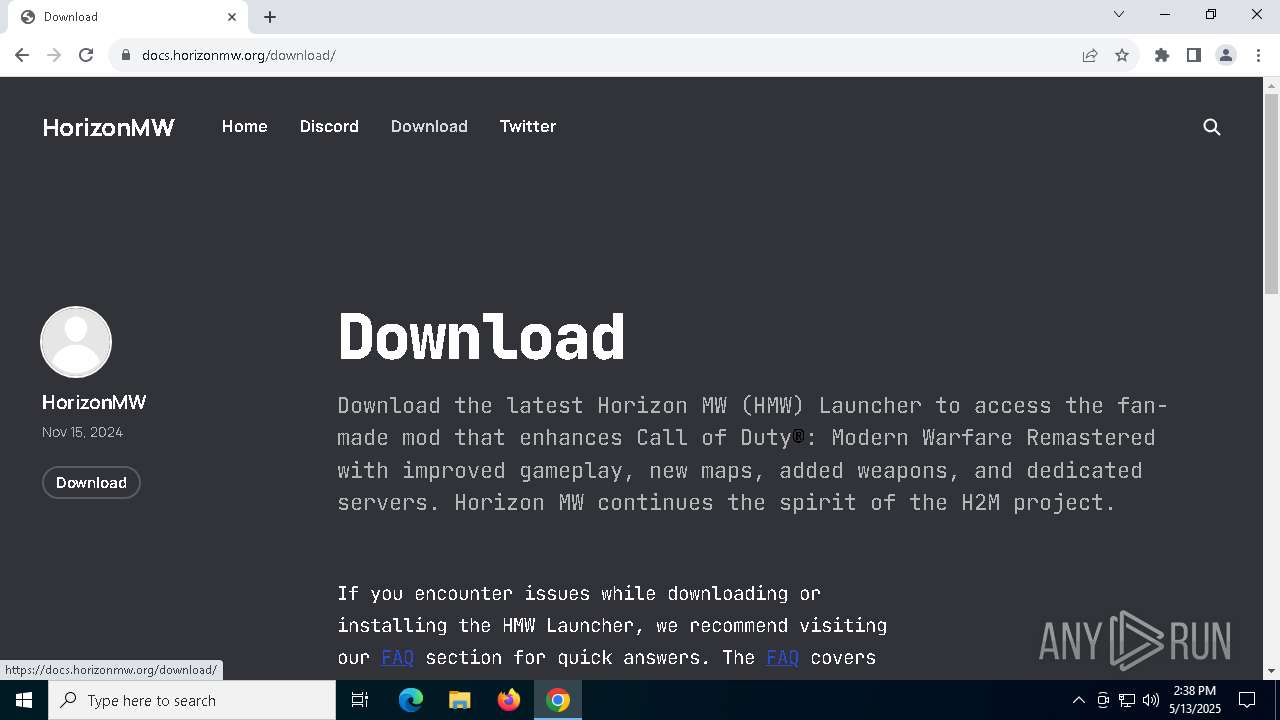
Task: Open Twitter in navigation menu
Action: (x=528, y=126)
